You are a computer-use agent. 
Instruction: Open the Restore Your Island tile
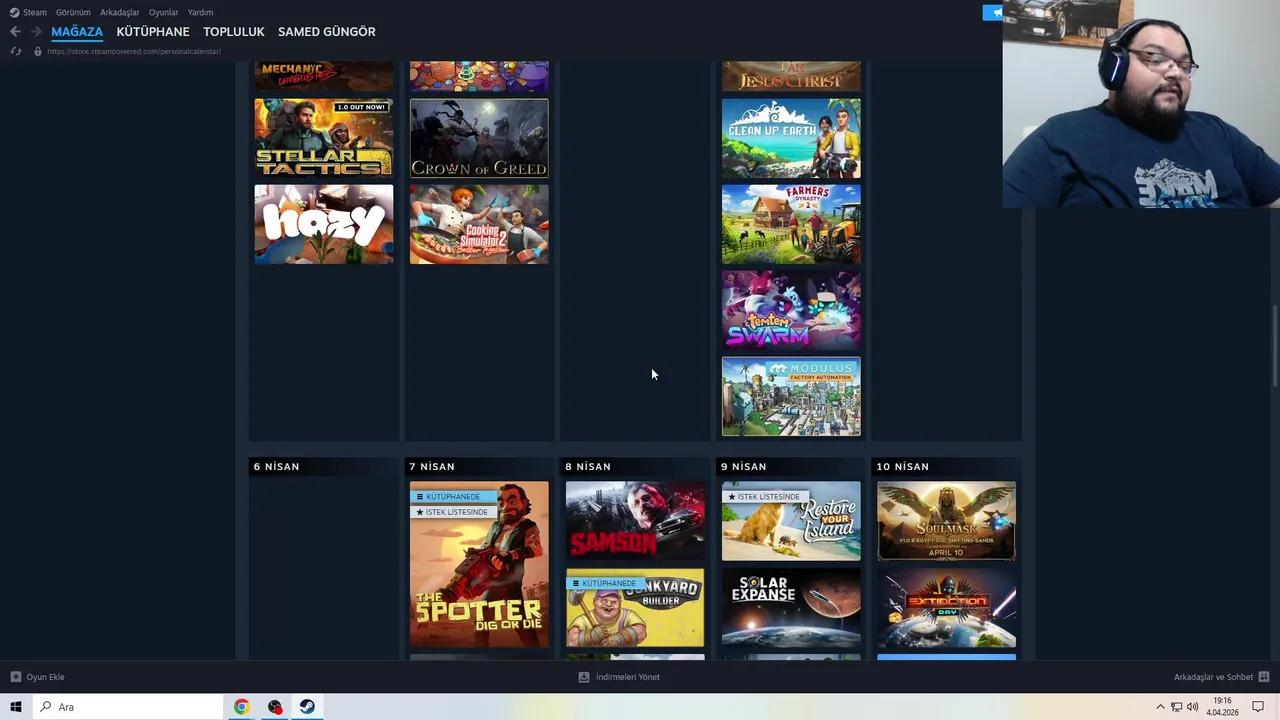click(791, 521)
